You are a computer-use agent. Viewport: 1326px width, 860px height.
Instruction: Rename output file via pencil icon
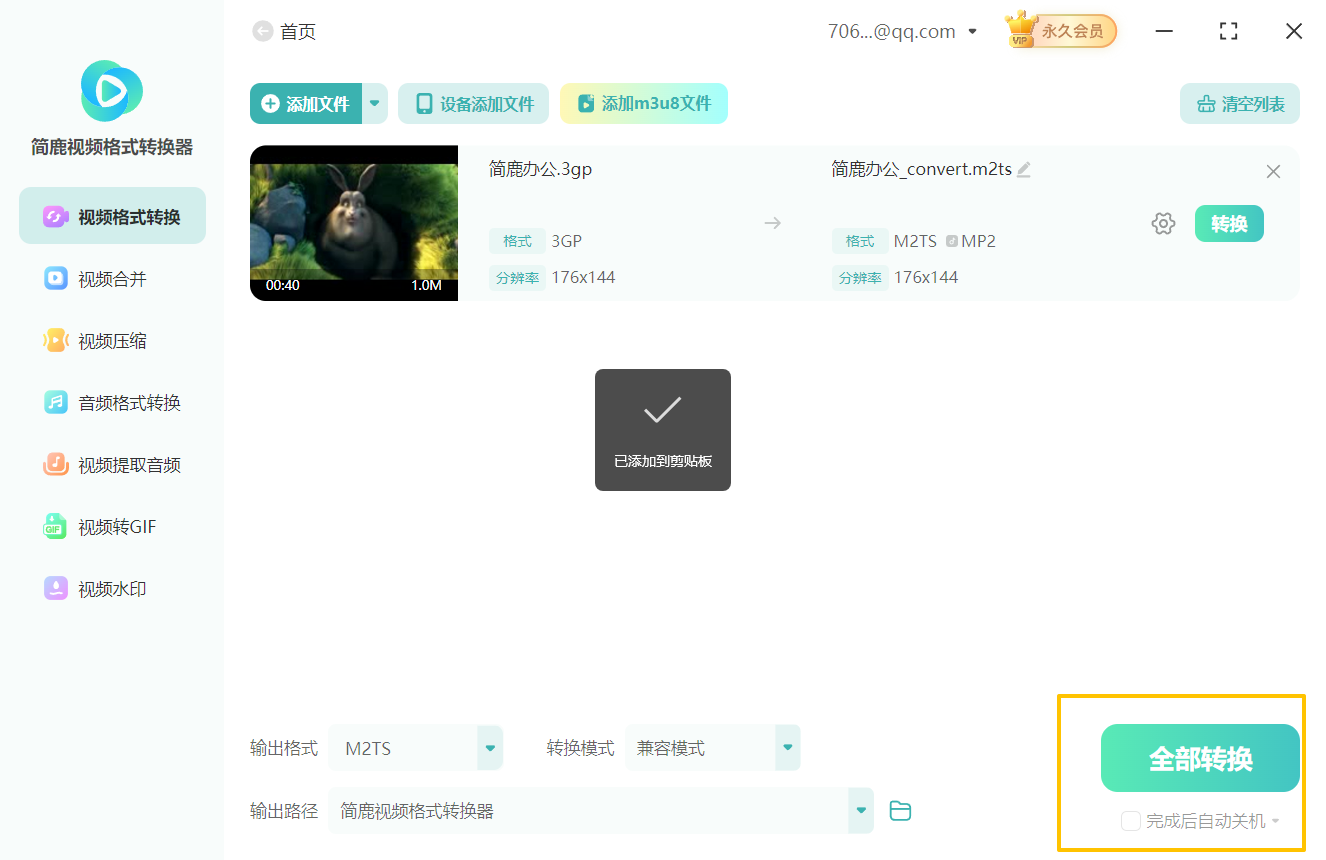click(x=1023, y=170)
